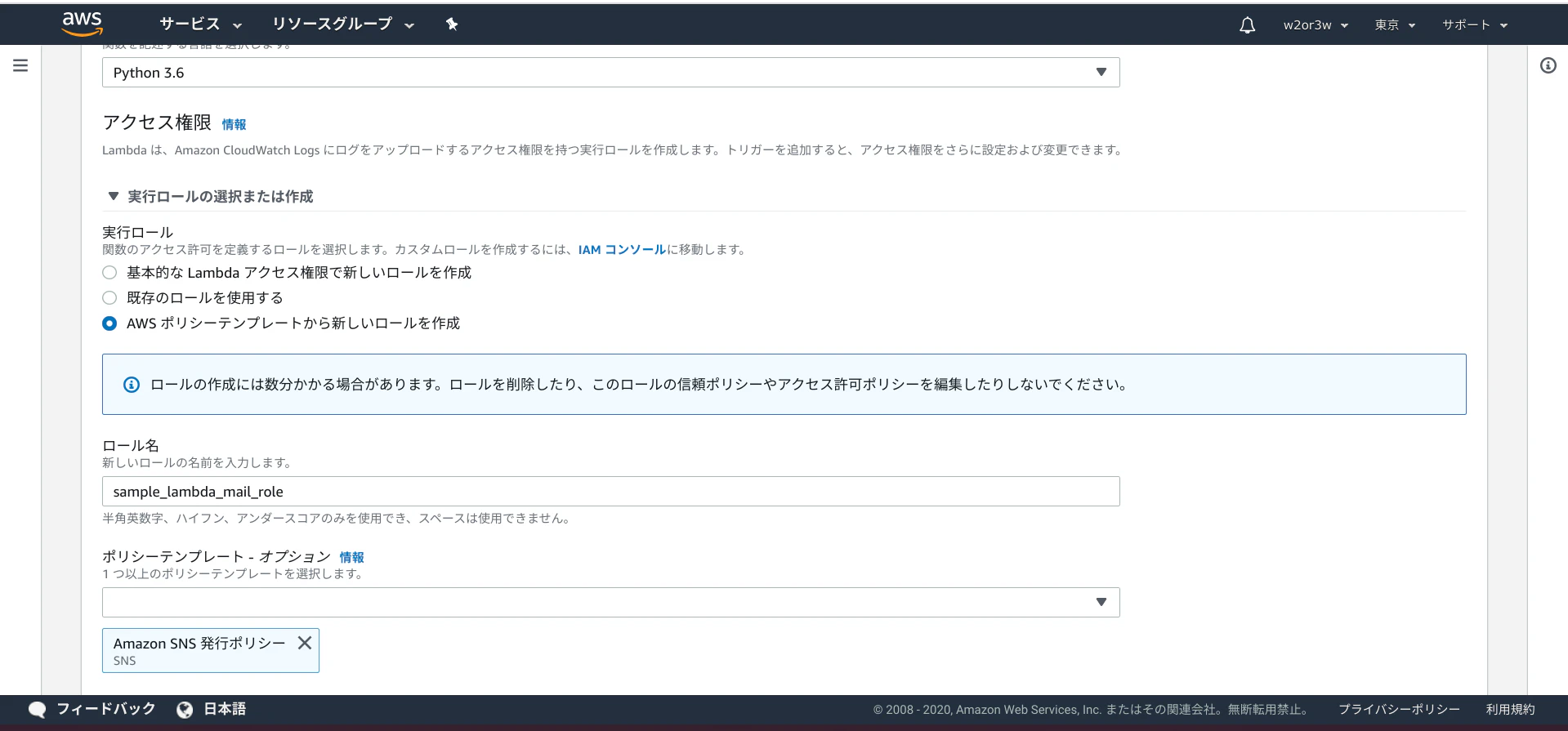
Task: Open 利用規約 link in footer
Action: click(1510, 710)
